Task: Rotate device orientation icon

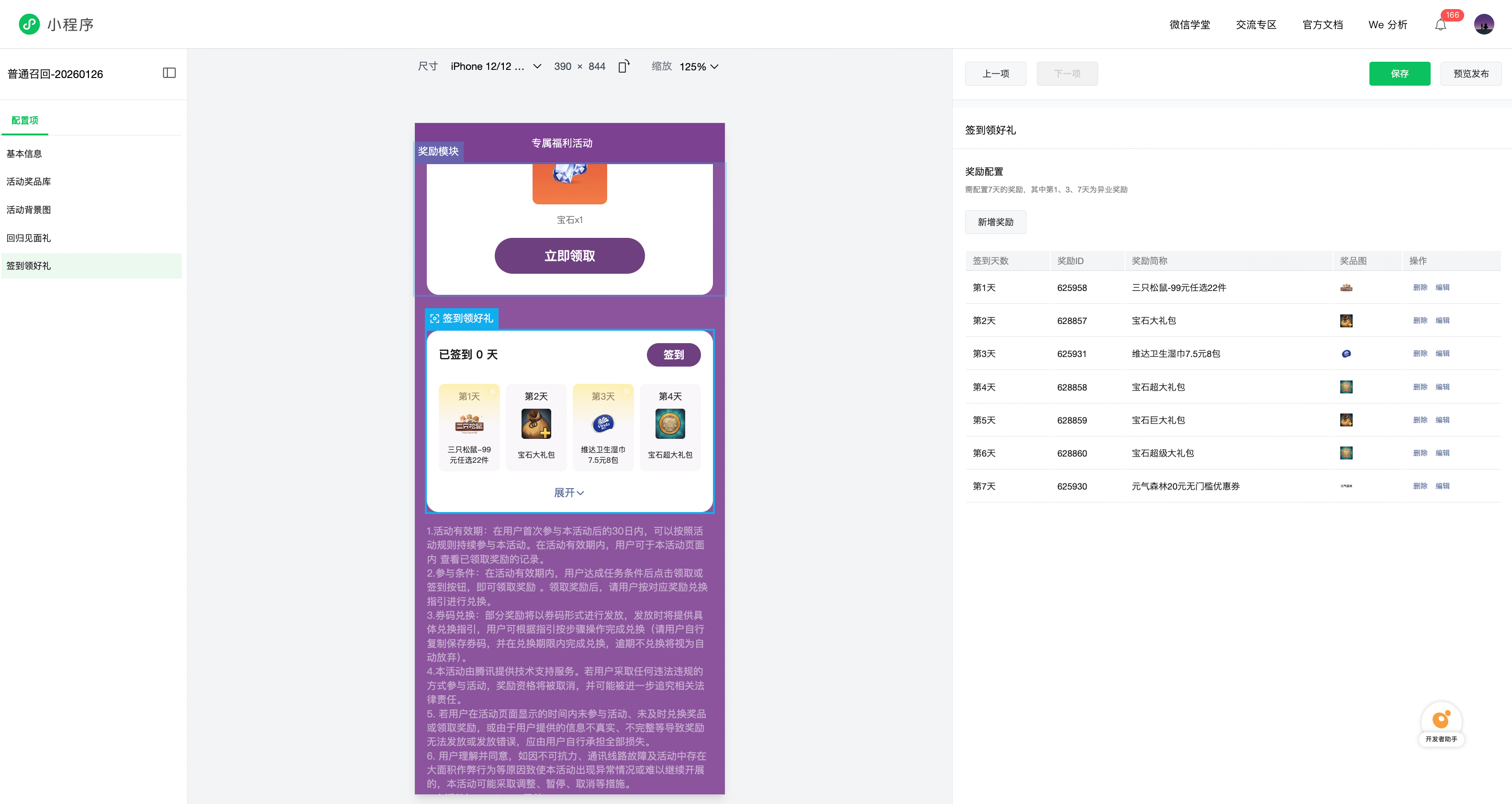Action: (623, 67)
